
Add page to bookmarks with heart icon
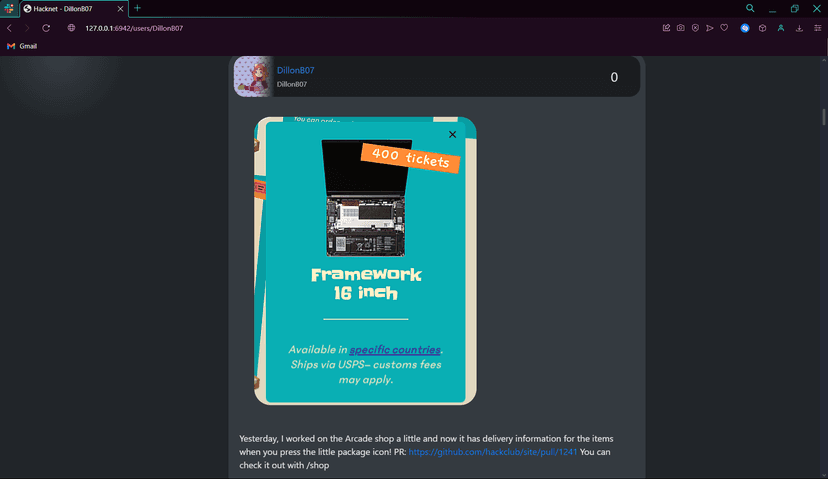click(724, 28)
